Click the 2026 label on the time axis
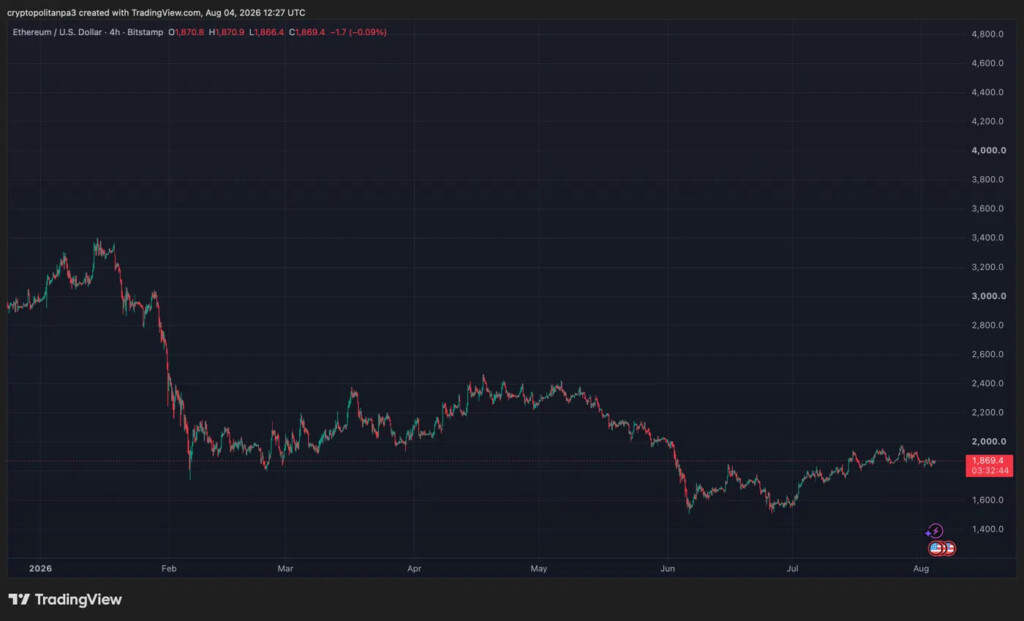Image resolution: width=1024 pixels, height=621 pixels. point(40,569)
